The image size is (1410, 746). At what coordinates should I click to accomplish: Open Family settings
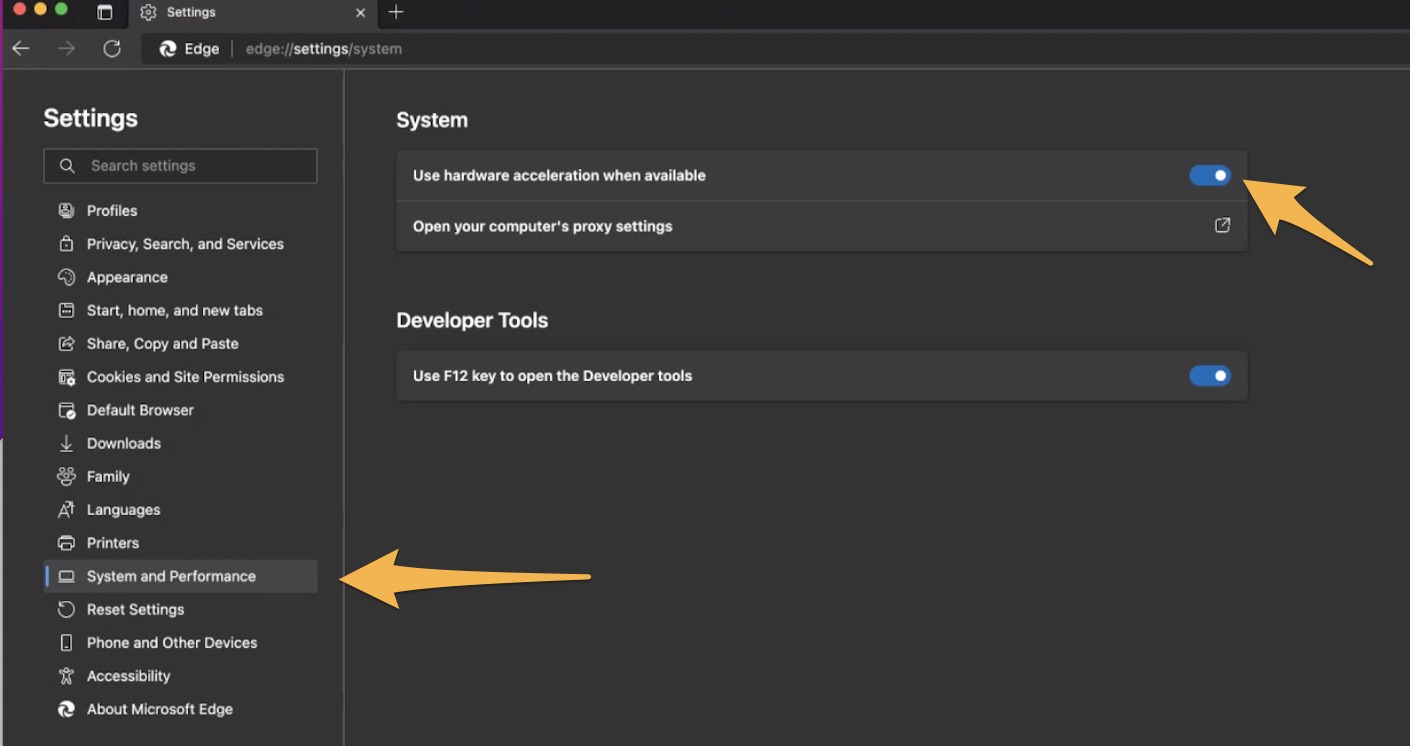[x=181, y=476]
